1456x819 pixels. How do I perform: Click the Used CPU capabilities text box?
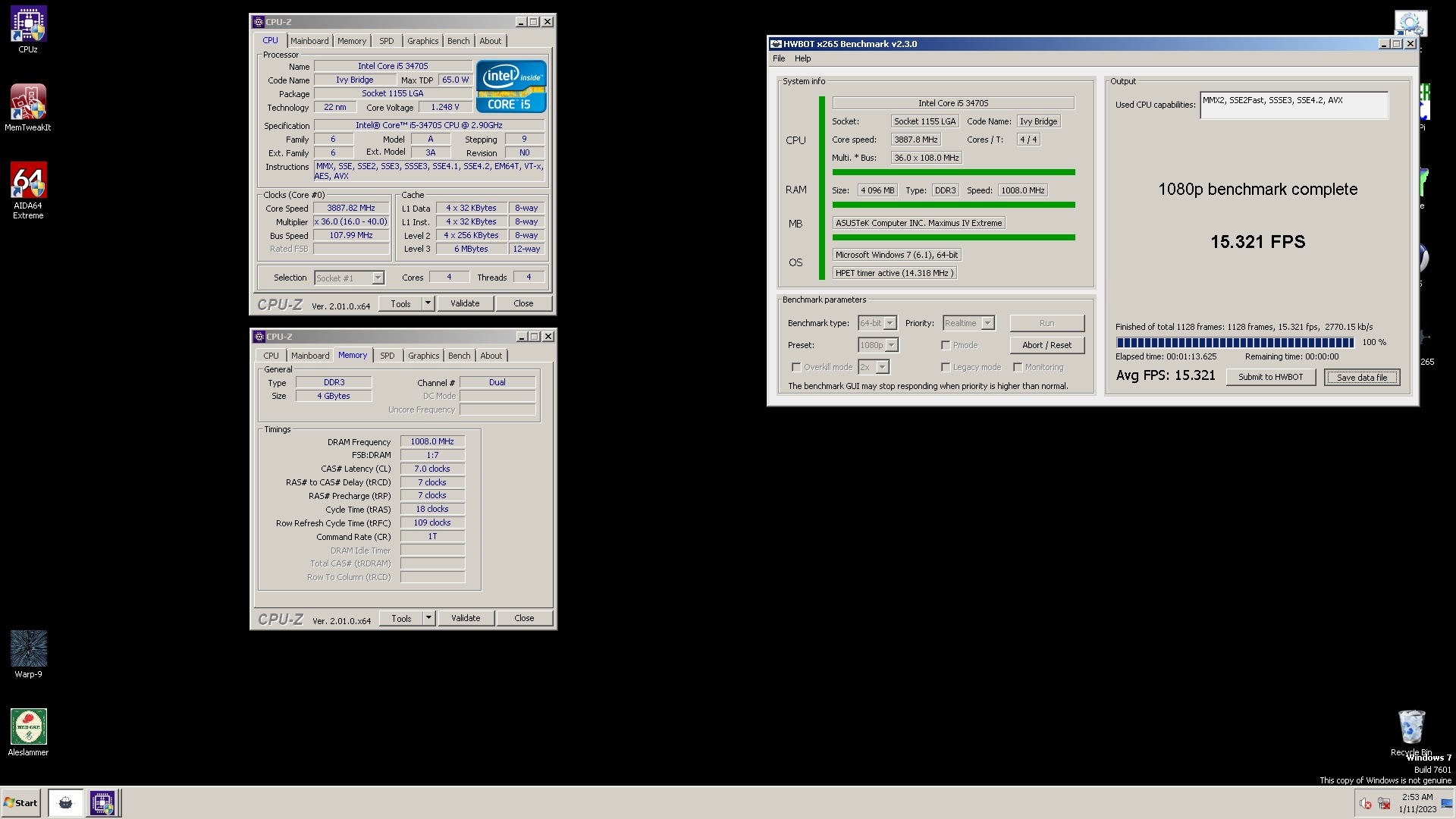(1294, 105)
